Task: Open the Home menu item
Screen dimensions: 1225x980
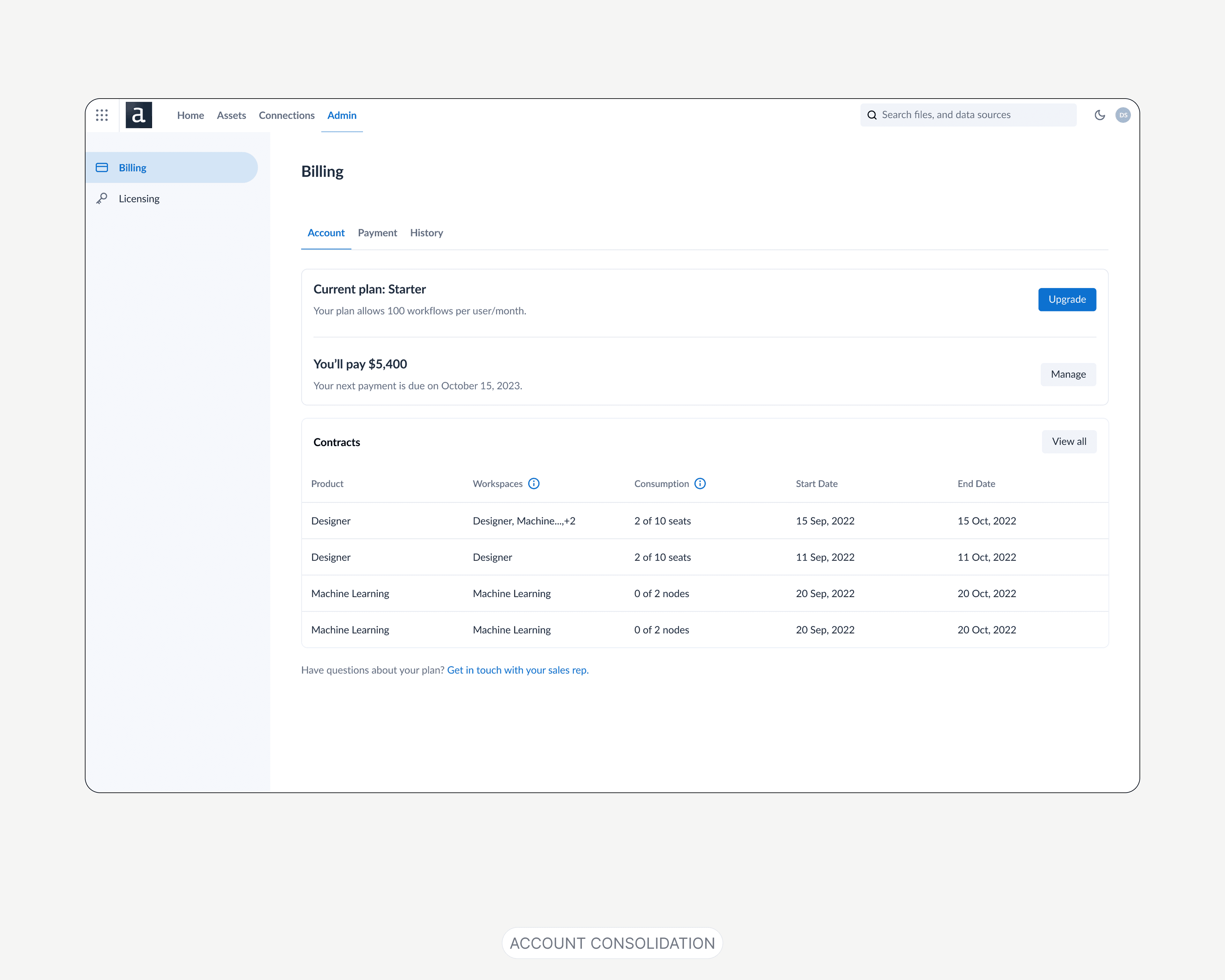Action: pos(190,115)
